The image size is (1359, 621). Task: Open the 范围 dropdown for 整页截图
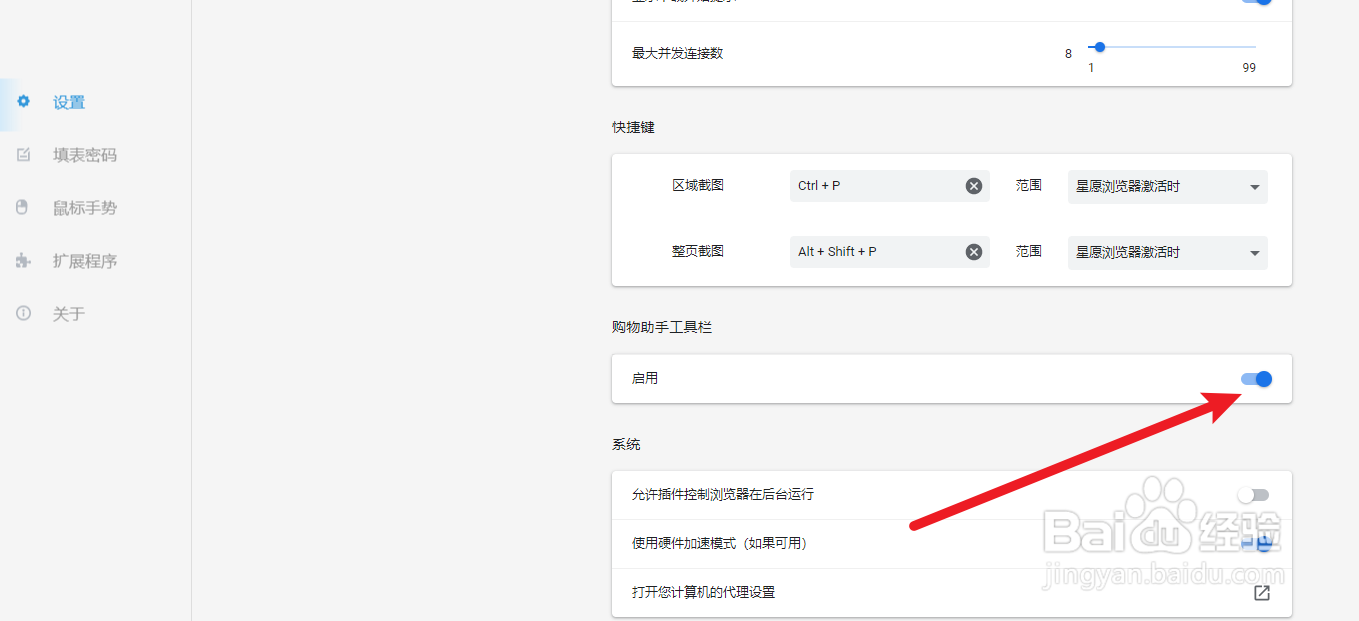click(x=1167, y=252)
